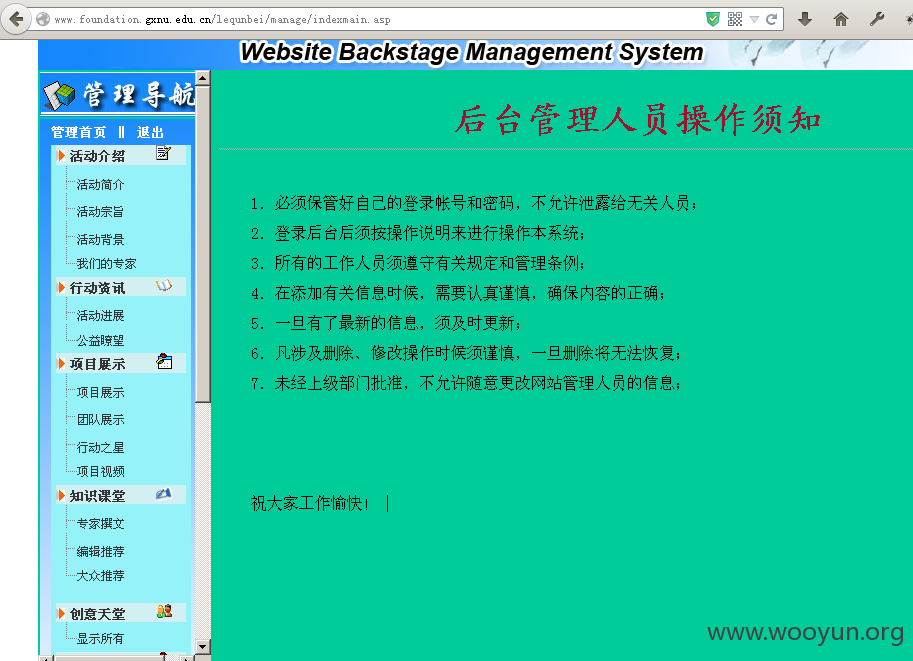Open the wrench tools icon
913x661 pixels.
coord(877,19)
